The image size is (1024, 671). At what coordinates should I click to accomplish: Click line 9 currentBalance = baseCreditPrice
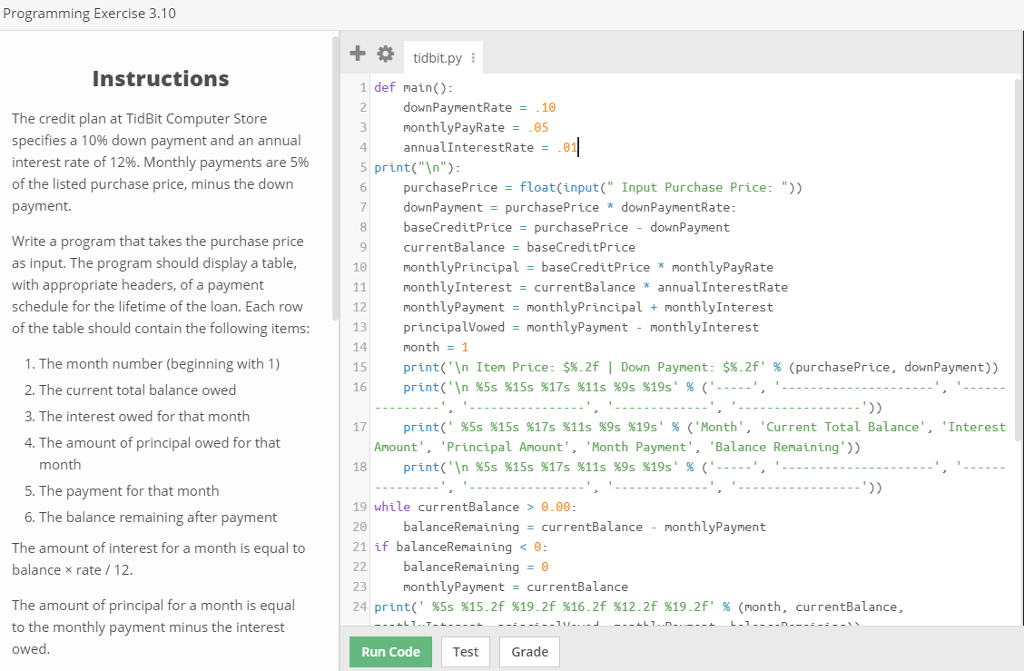pyautogui.click(x=519, y=248)
